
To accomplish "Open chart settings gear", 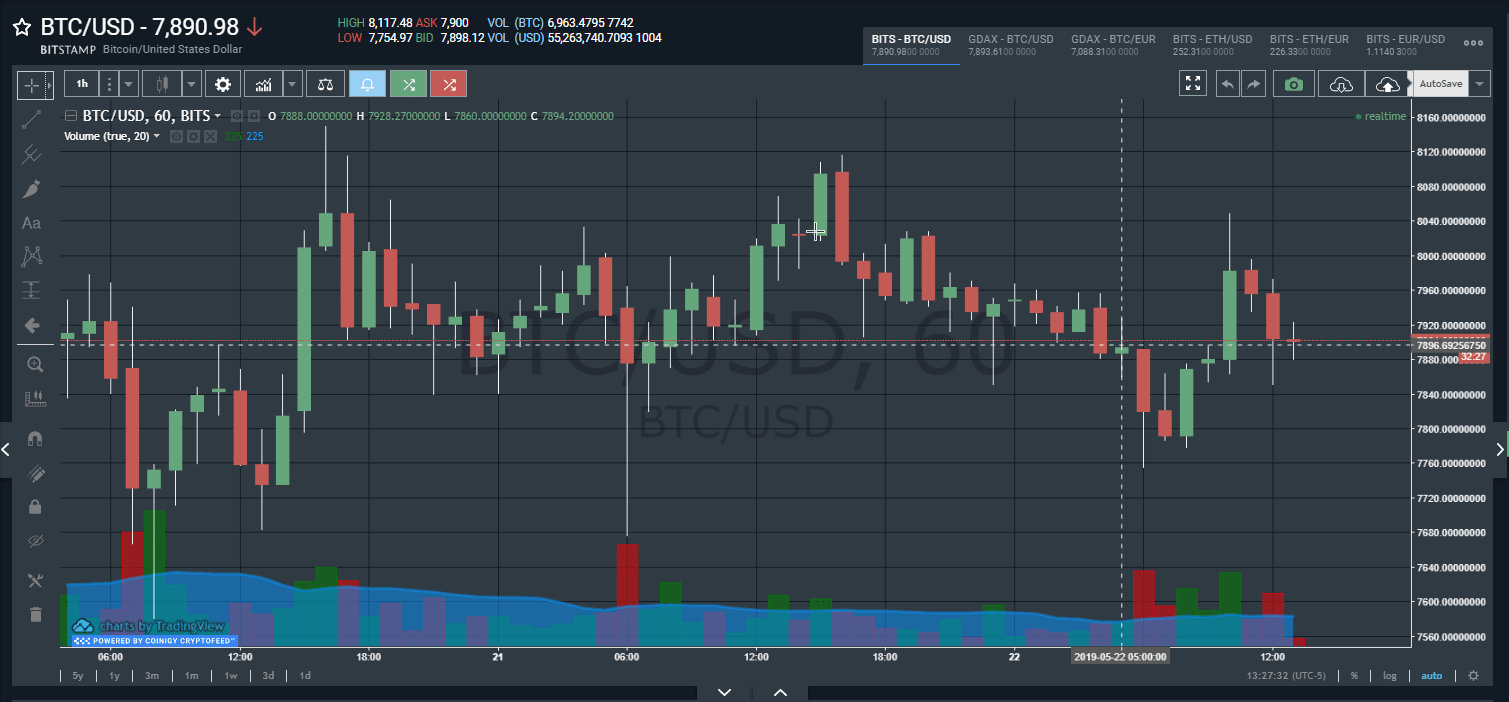I will coord(223,84).
